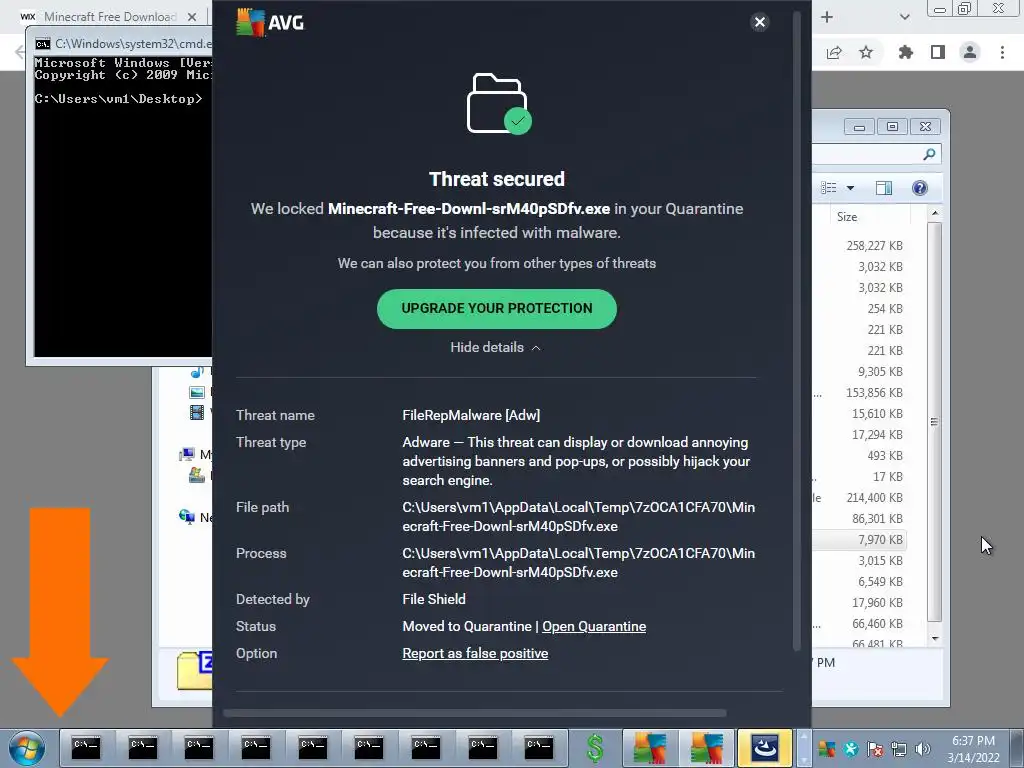The image size is (1024, 768).
Task: Open Chrome profile avatar
Action: [970, 52]
